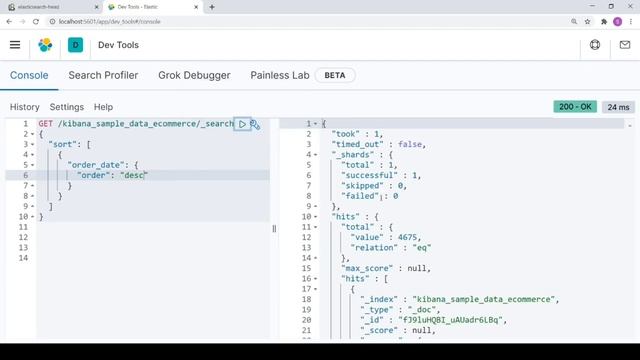The image size is (640, 360).
Task: Collapse editor fold arrow at line 4
Action: (x=33, y=155)
